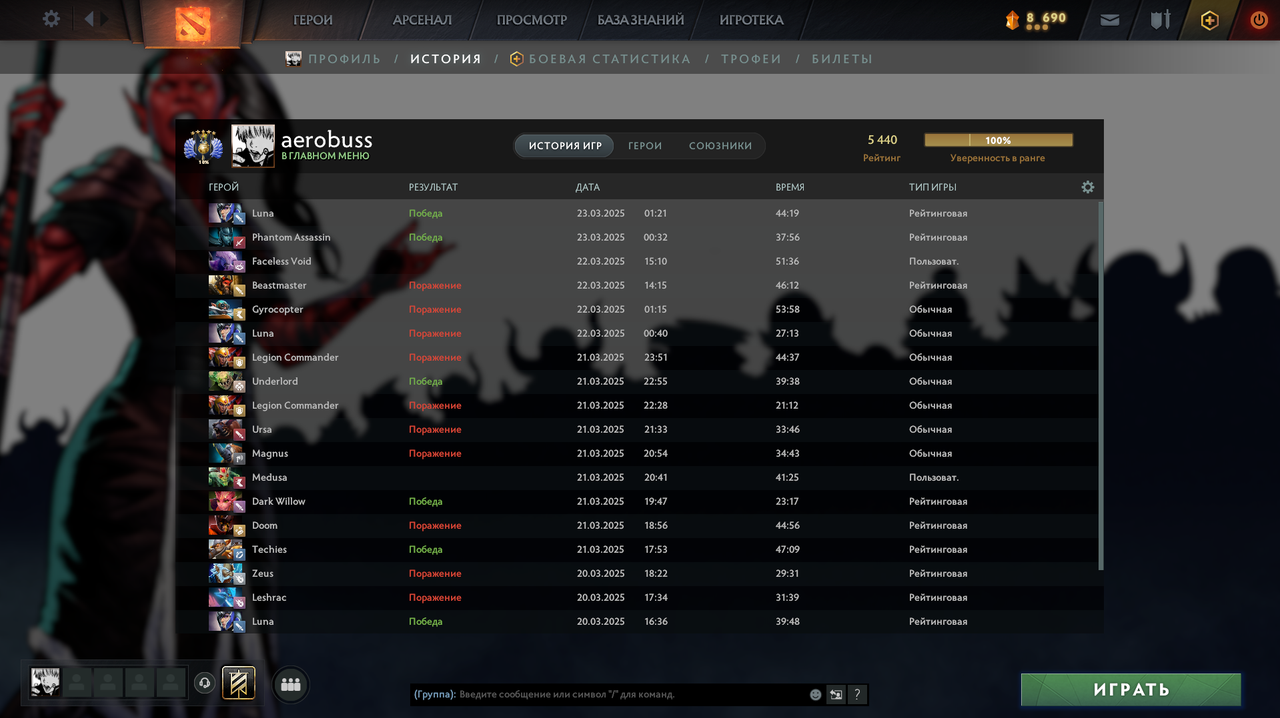Open the ГЕРОИ top menu
This screenshot has width=1280, height=718.
tap(313, 20)
